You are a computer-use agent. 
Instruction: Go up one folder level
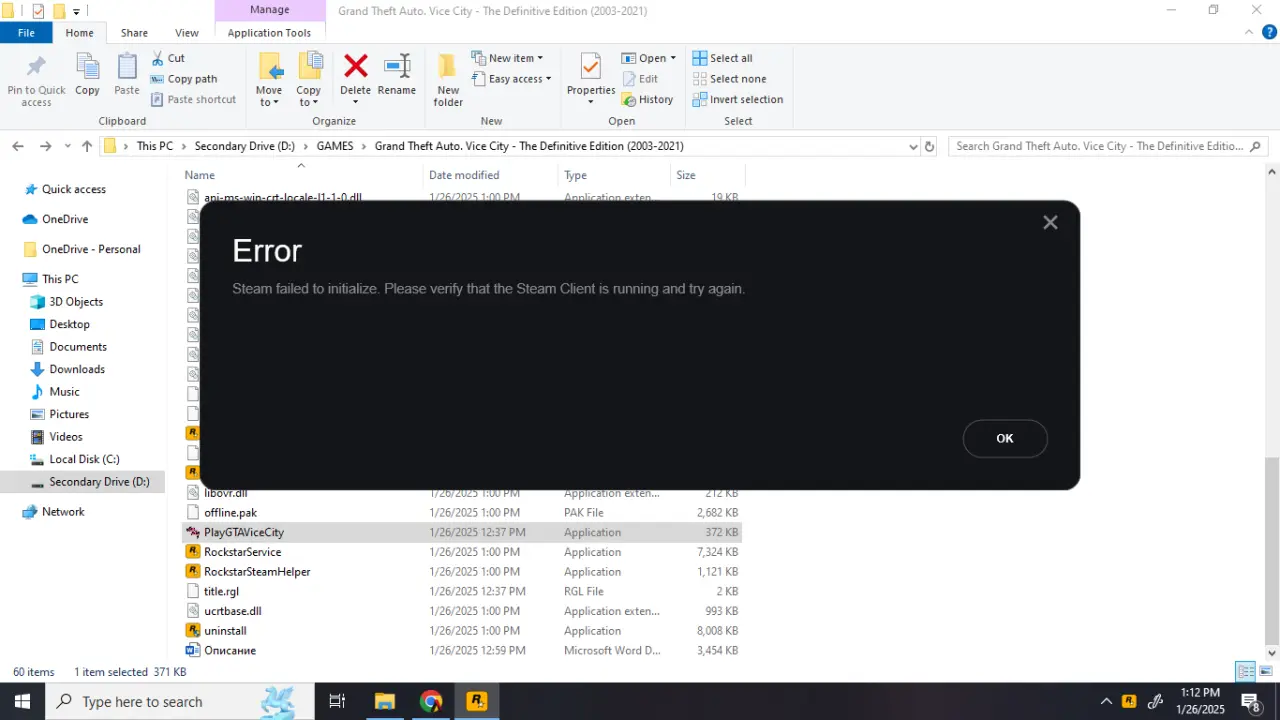(x=87, y=146)
